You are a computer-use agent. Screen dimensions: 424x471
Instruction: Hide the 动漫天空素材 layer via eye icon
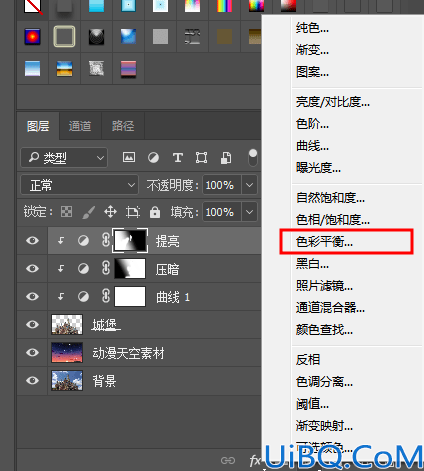click(x=32, y=352)
